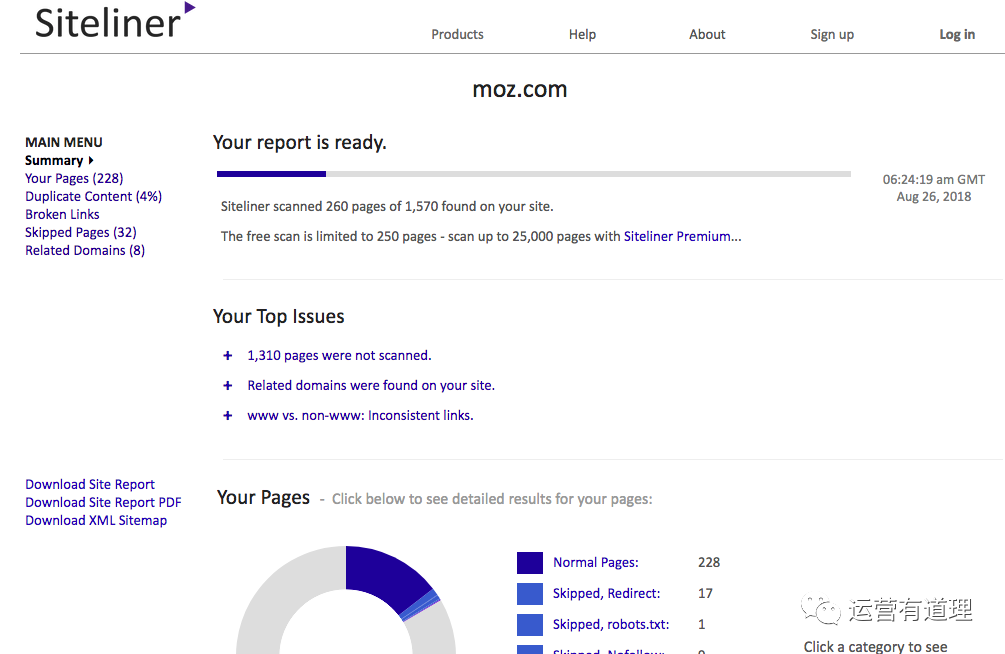The image size is (1005, 654).
Task: Download the XML Sitemap
Action: coord(96,520)
